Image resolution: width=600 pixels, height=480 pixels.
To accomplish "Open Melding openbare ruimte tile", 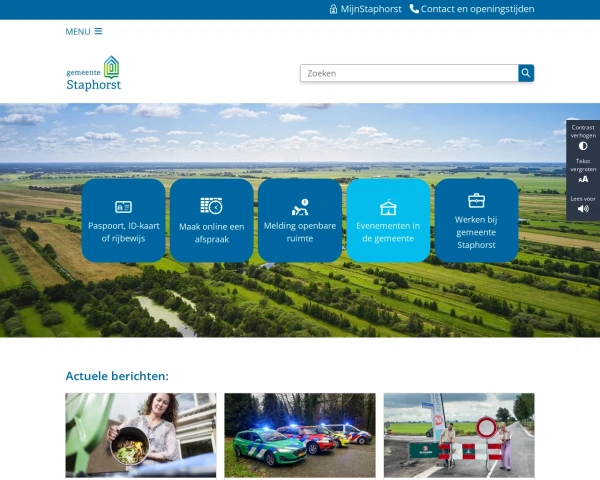I will tap(300, 220).
